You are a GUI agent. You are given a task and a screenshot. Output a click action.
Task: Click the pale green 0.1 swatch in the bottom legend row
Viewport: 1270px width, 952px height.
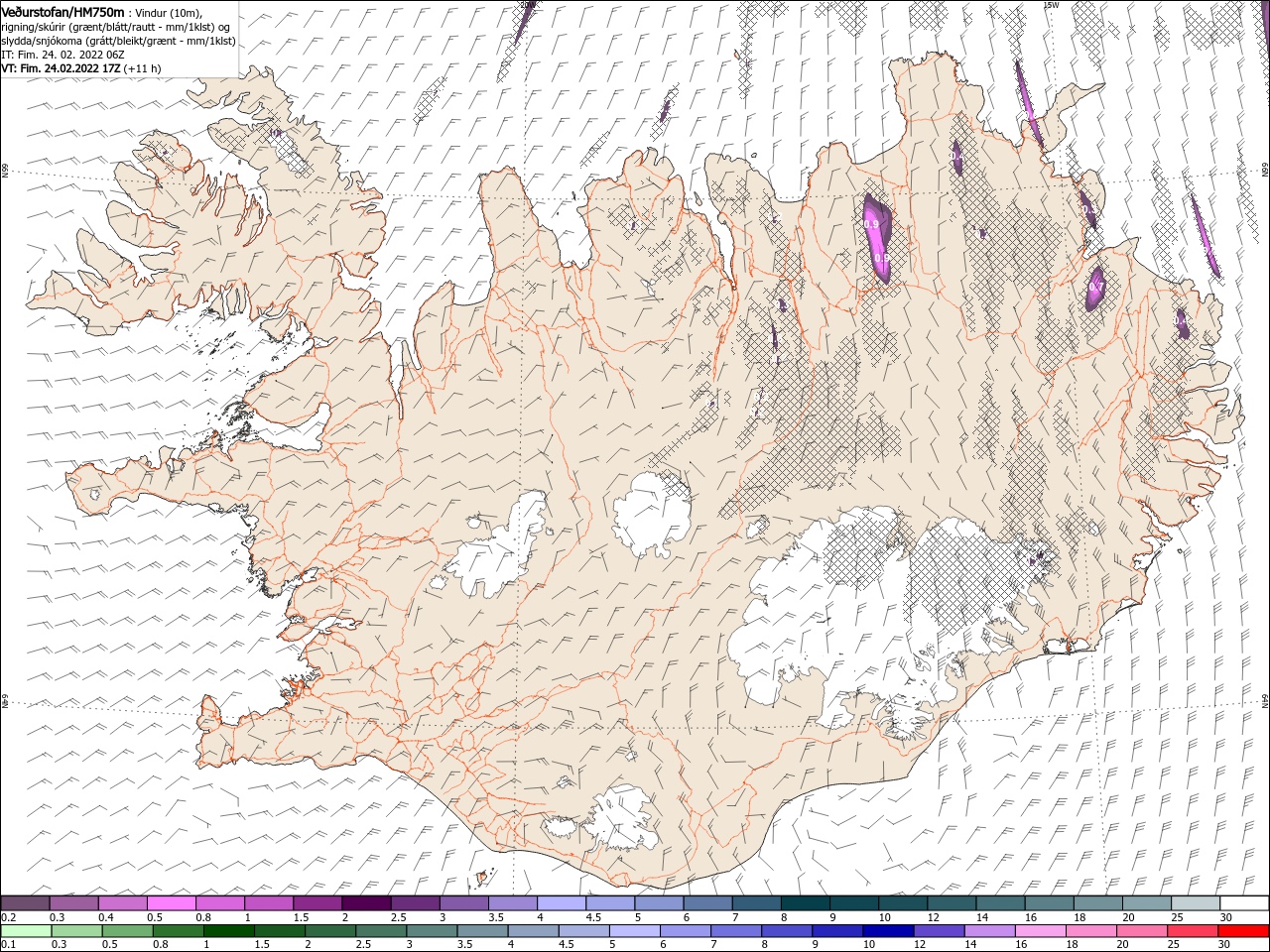[26, 931]
